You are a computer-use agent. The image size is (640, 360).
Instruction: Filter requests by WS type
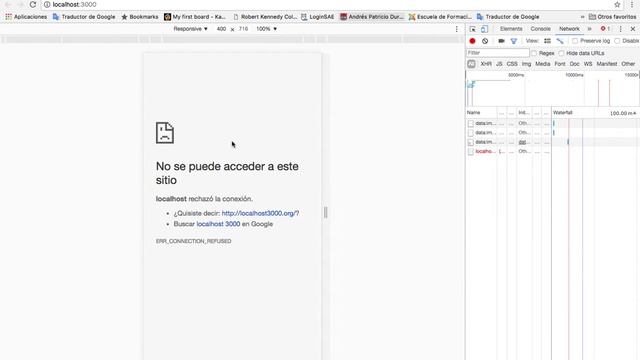(x=588, y=64)
